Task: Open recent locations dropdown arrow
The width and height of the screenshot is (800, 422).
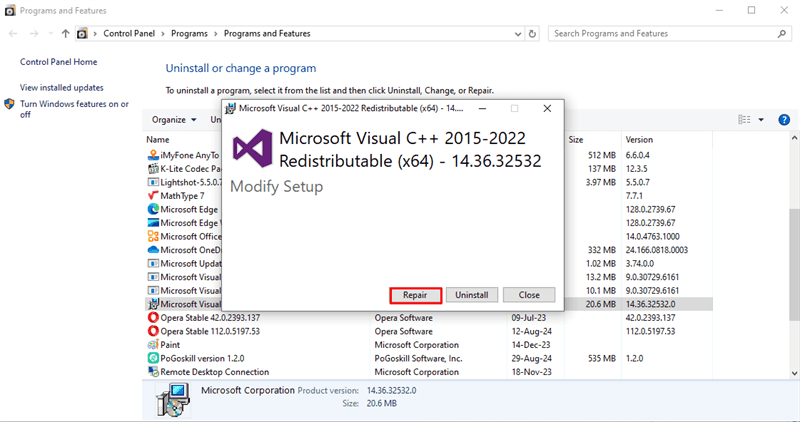Action: click(x=50, y=34)
